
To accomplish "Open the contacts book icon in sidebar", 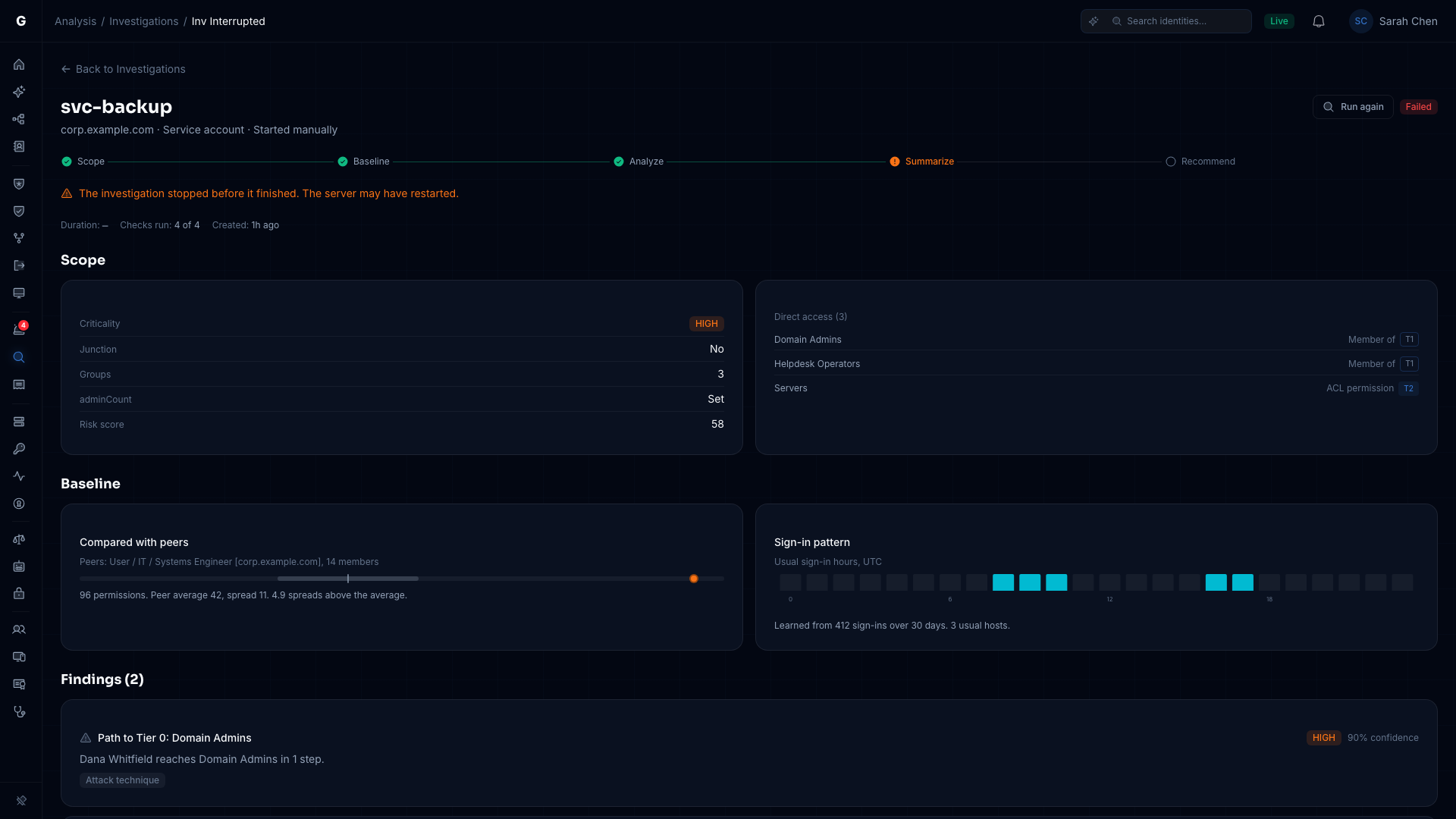I will coord(19,146).
